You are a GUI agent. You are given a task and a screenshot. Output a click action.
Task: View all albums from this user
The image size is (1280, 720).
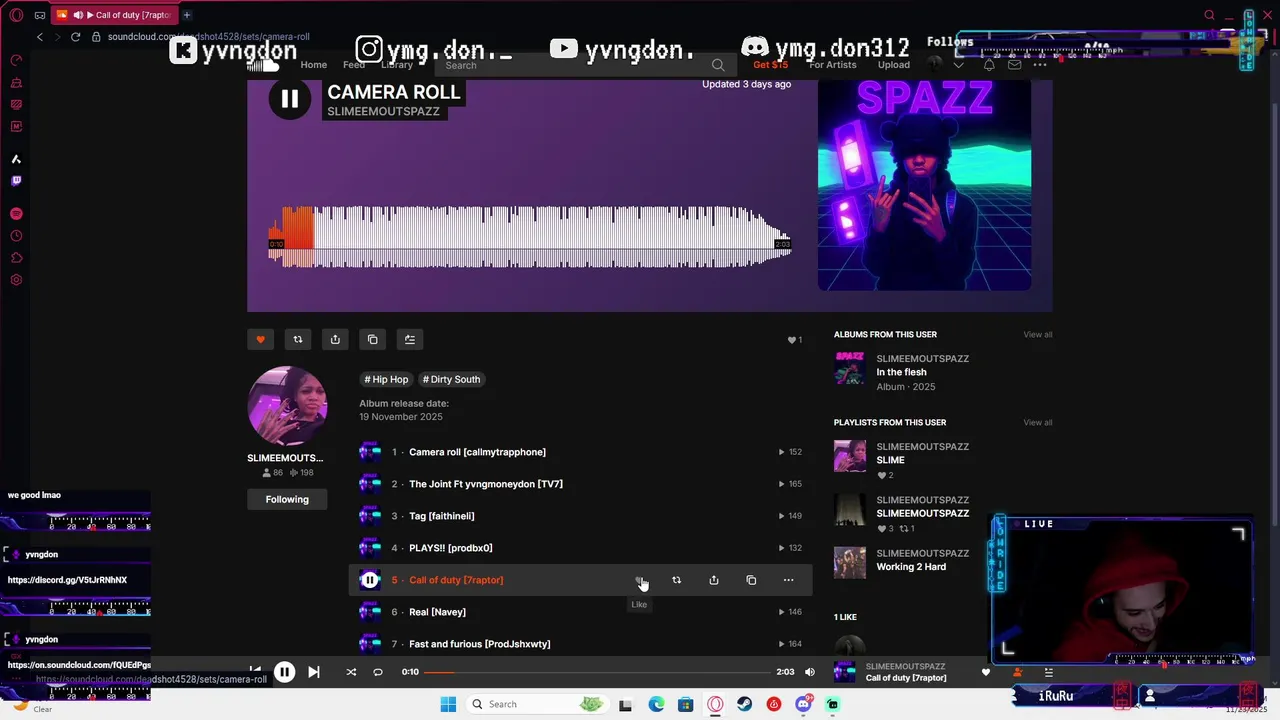[1037, 334]
